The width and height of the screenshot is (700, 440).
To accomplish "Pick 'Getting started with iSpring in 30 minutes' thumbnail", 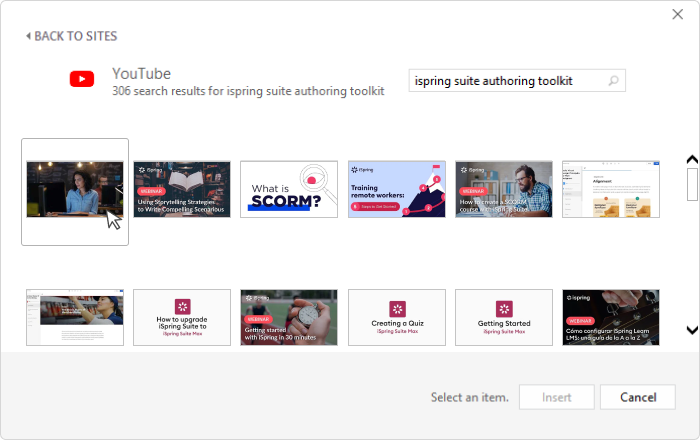I will [289, 317].
